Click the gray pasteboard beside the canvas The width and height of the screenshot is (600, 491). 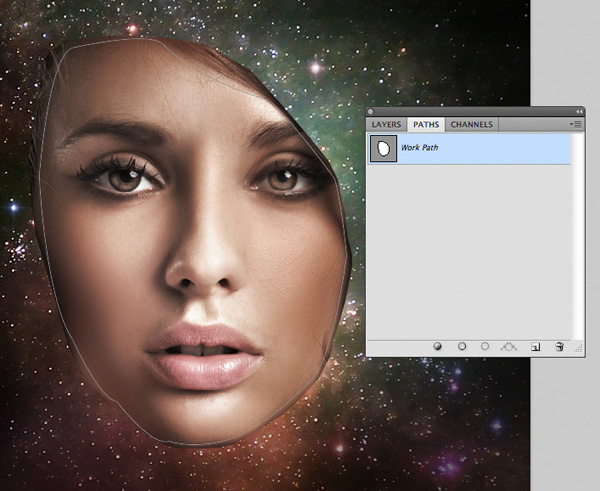point(565,421)
